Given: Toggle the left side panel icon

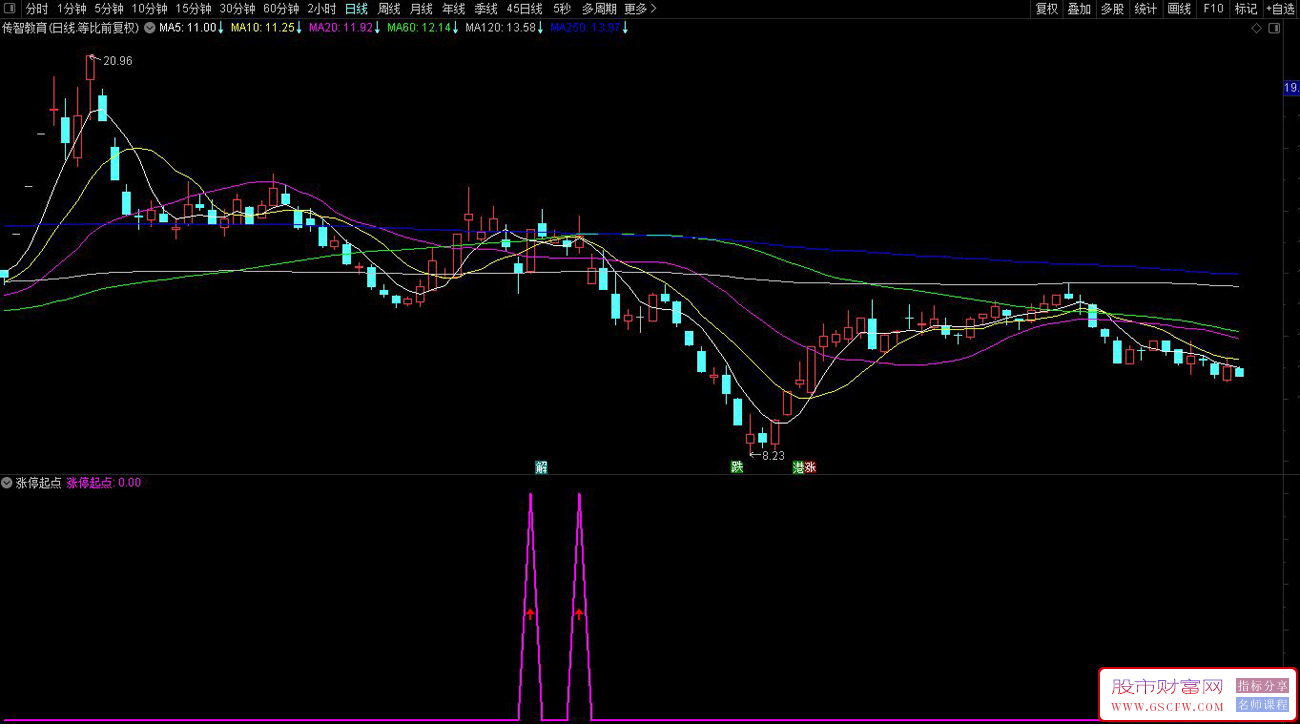Looking at the screenshot, I should (x=9, y=9).
